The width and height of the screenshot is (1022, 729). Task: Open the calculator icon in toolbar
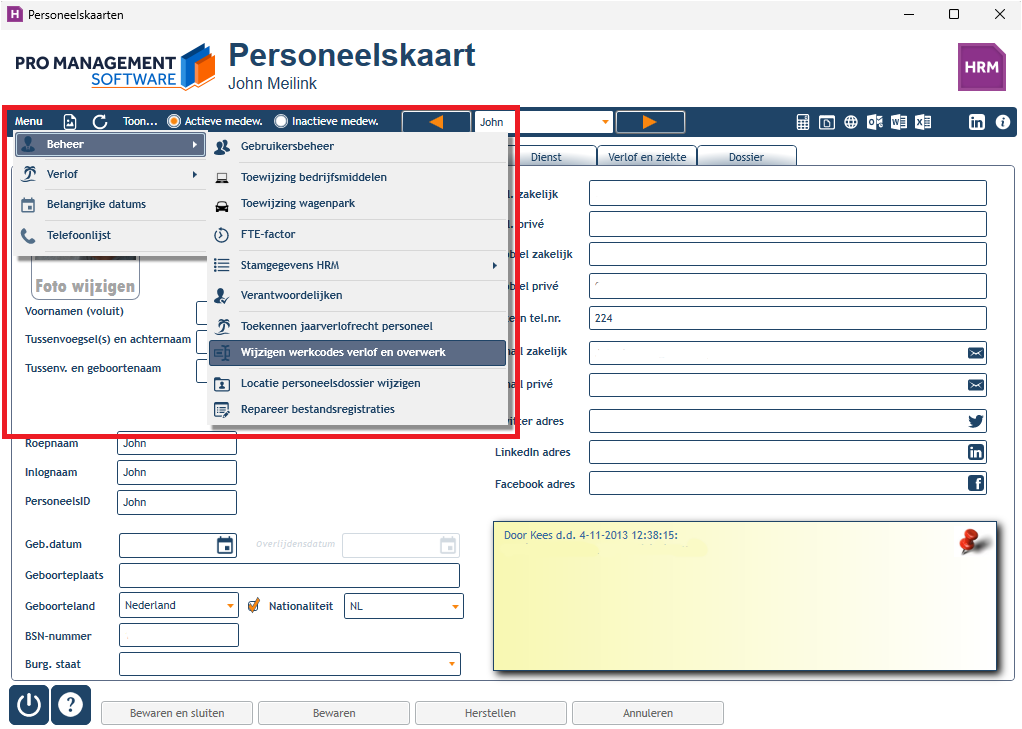(803, 122)
